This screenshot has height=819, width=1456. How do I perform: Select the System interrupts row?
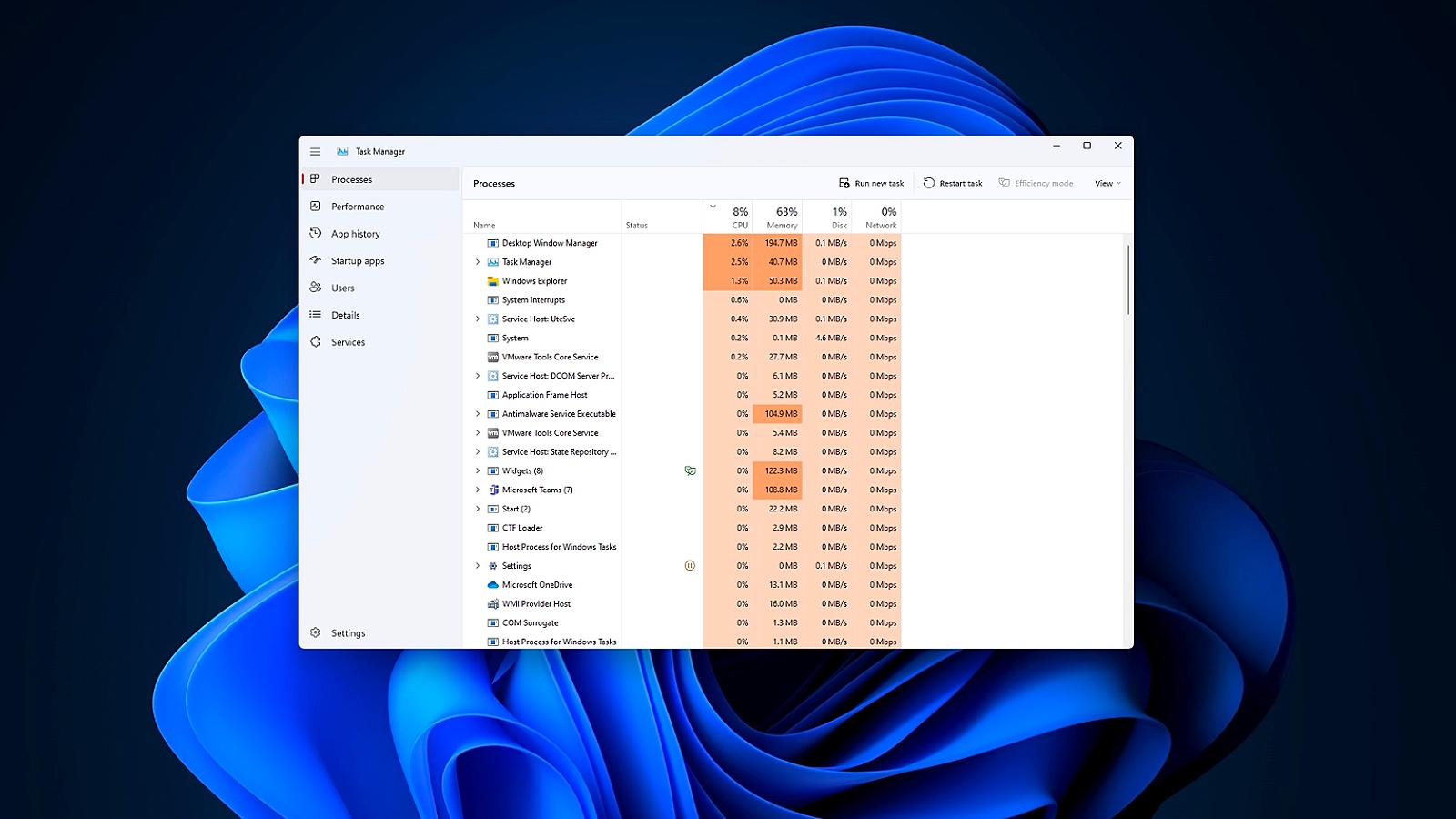point(683,300)
